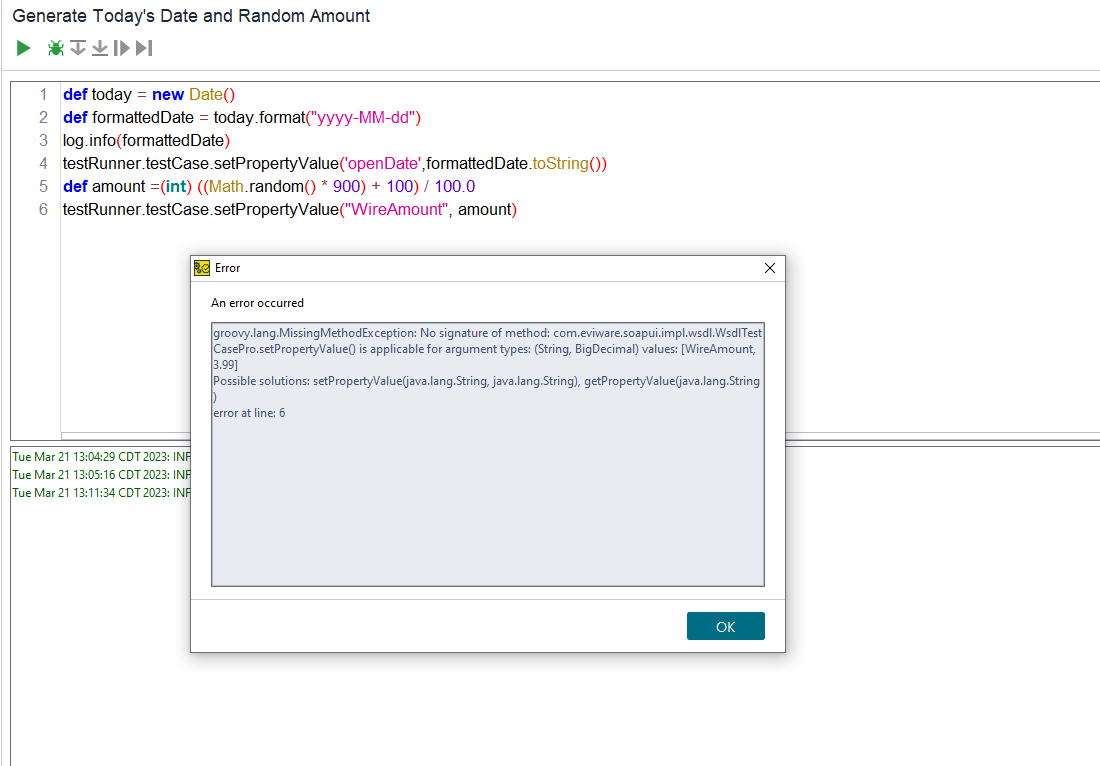Click the Step Into debug icon
This screenshot has width=1100, height=766.
click(100, 48)
